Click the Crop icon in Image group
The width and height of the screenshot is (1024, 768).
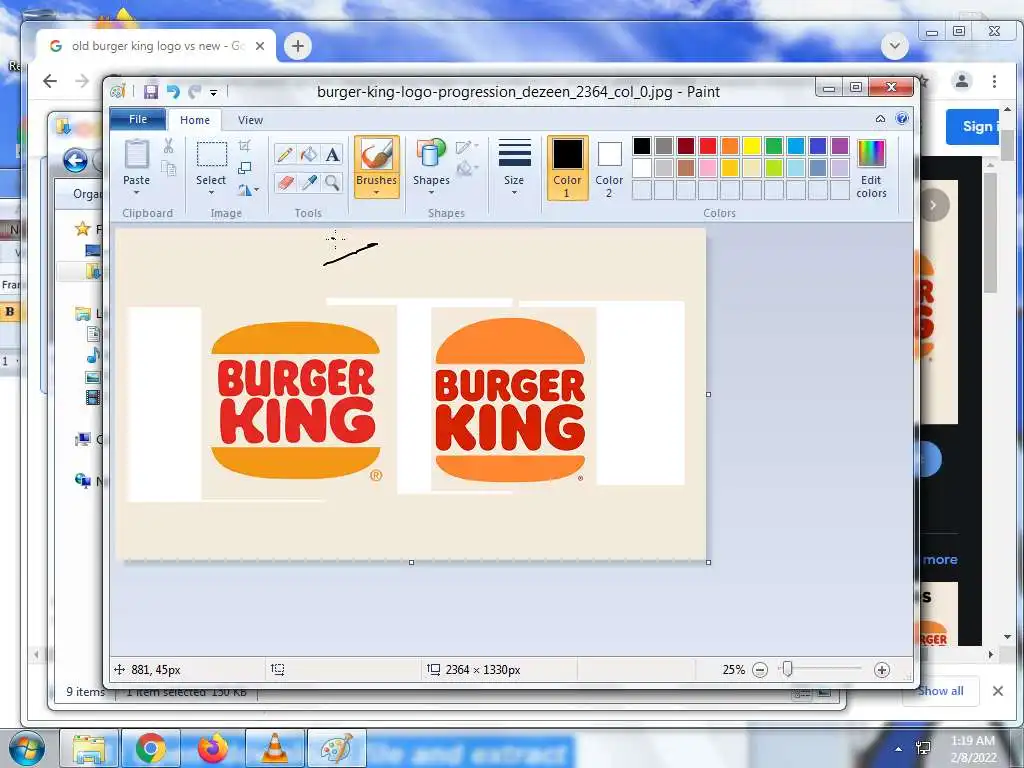[245, 146]
